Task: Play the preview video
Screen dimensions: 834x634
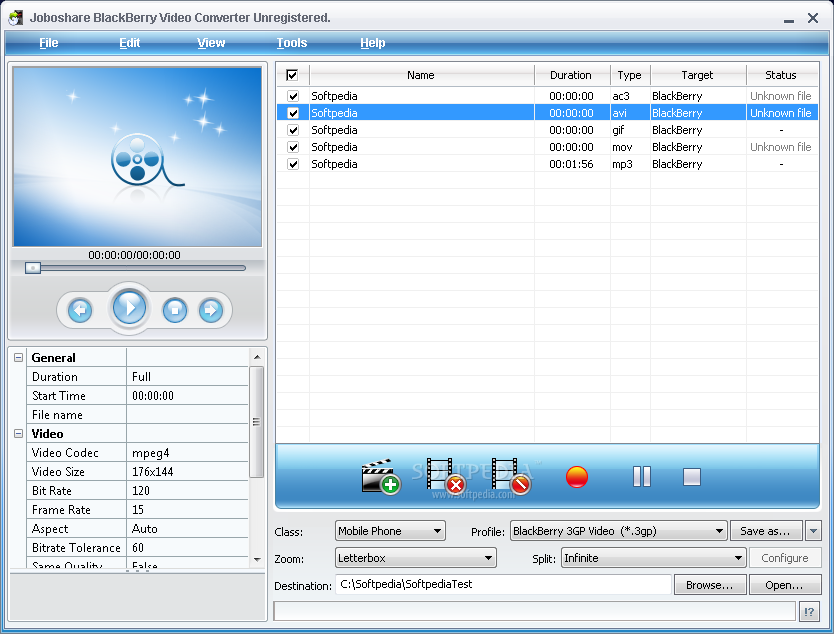Action: tap(129, 307)
